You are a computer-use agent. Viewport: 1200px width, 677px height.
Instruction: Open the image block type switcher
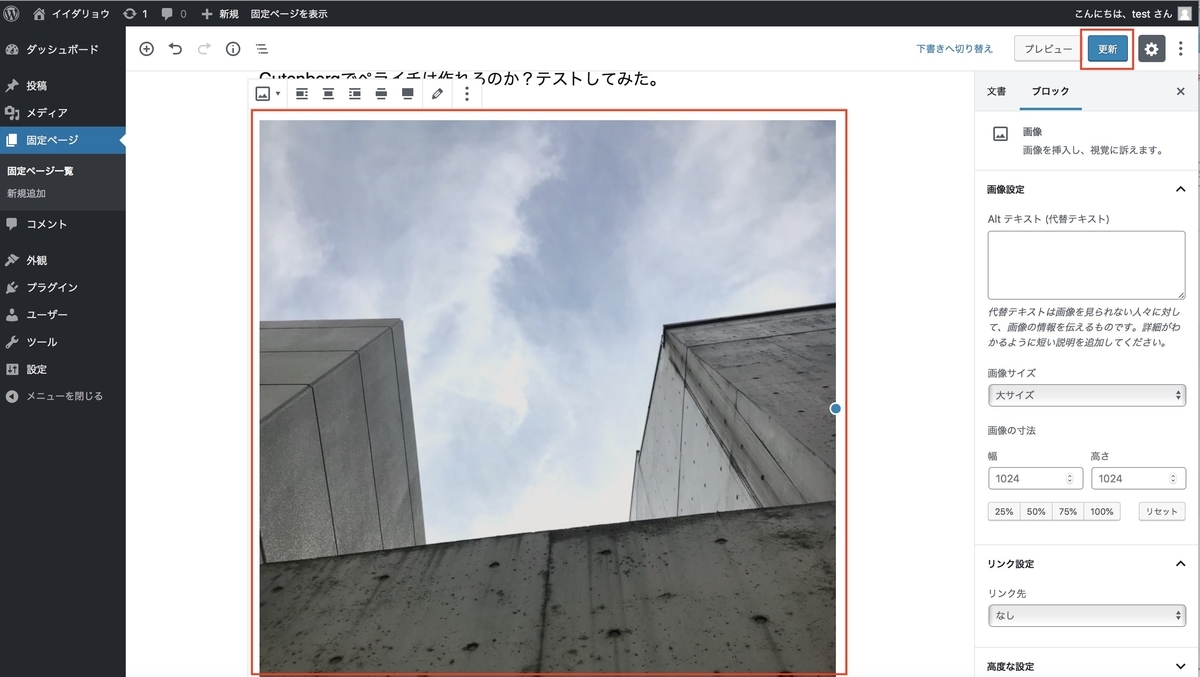[x=267, y=94]
